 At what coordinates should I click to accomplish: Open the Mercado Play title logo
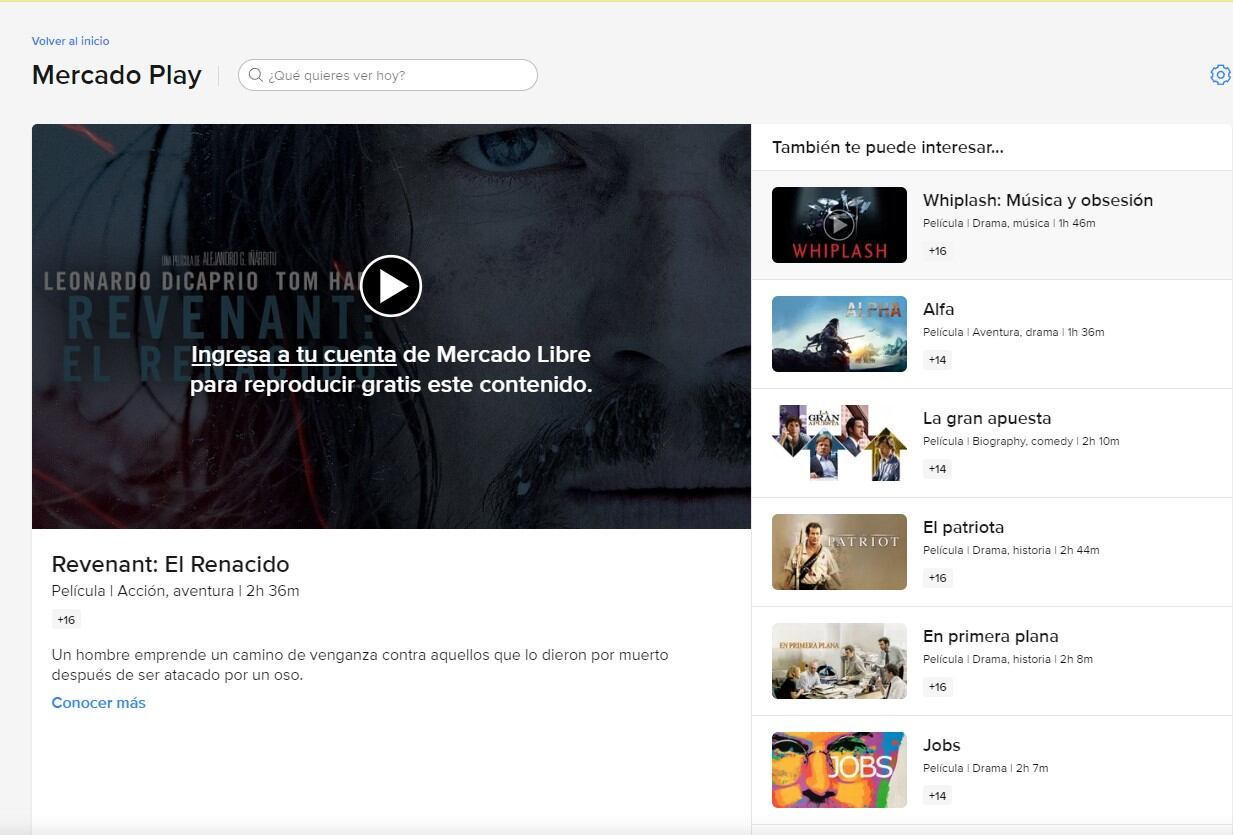[x=117, y=75]
